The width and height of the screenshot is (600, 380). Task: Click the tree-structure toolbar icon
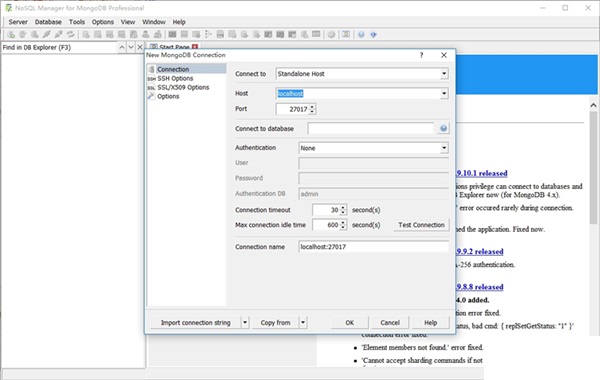pos(208,34)
